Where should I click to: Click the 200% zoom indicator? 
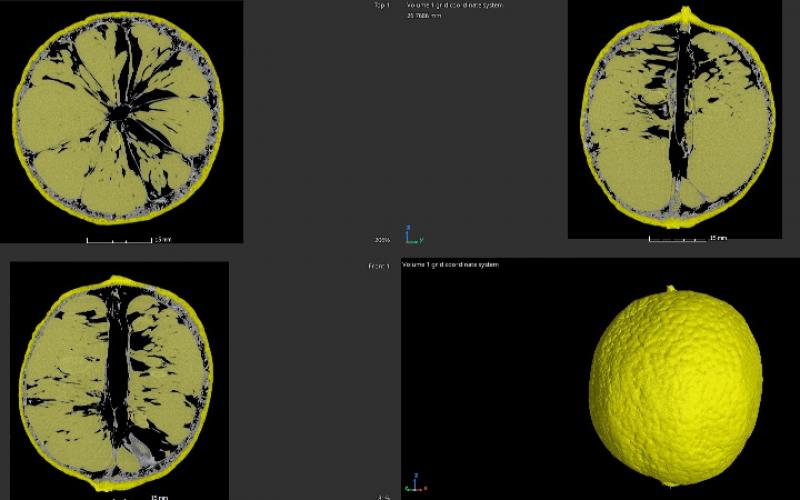(x=381, y=240)
